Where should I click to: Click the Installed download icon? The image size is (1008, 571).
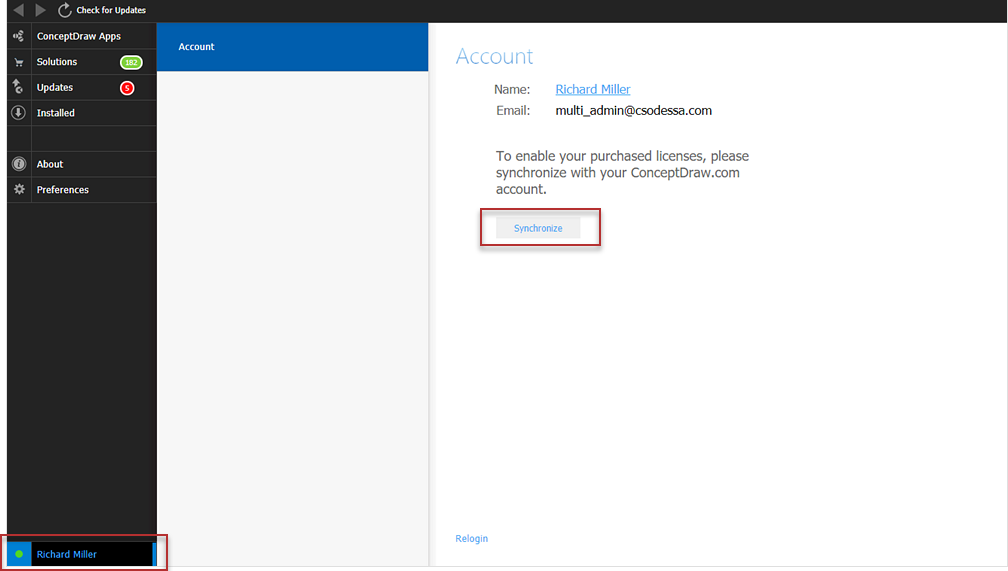[x=19, y=113]
